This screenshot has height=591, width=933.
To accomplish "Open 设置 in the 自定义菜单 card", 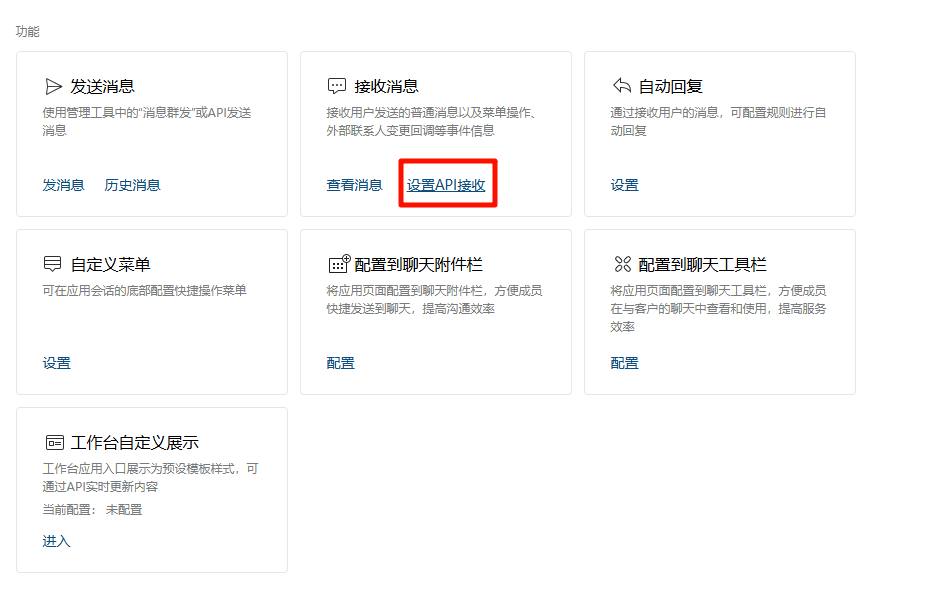I will coord(57,363).
